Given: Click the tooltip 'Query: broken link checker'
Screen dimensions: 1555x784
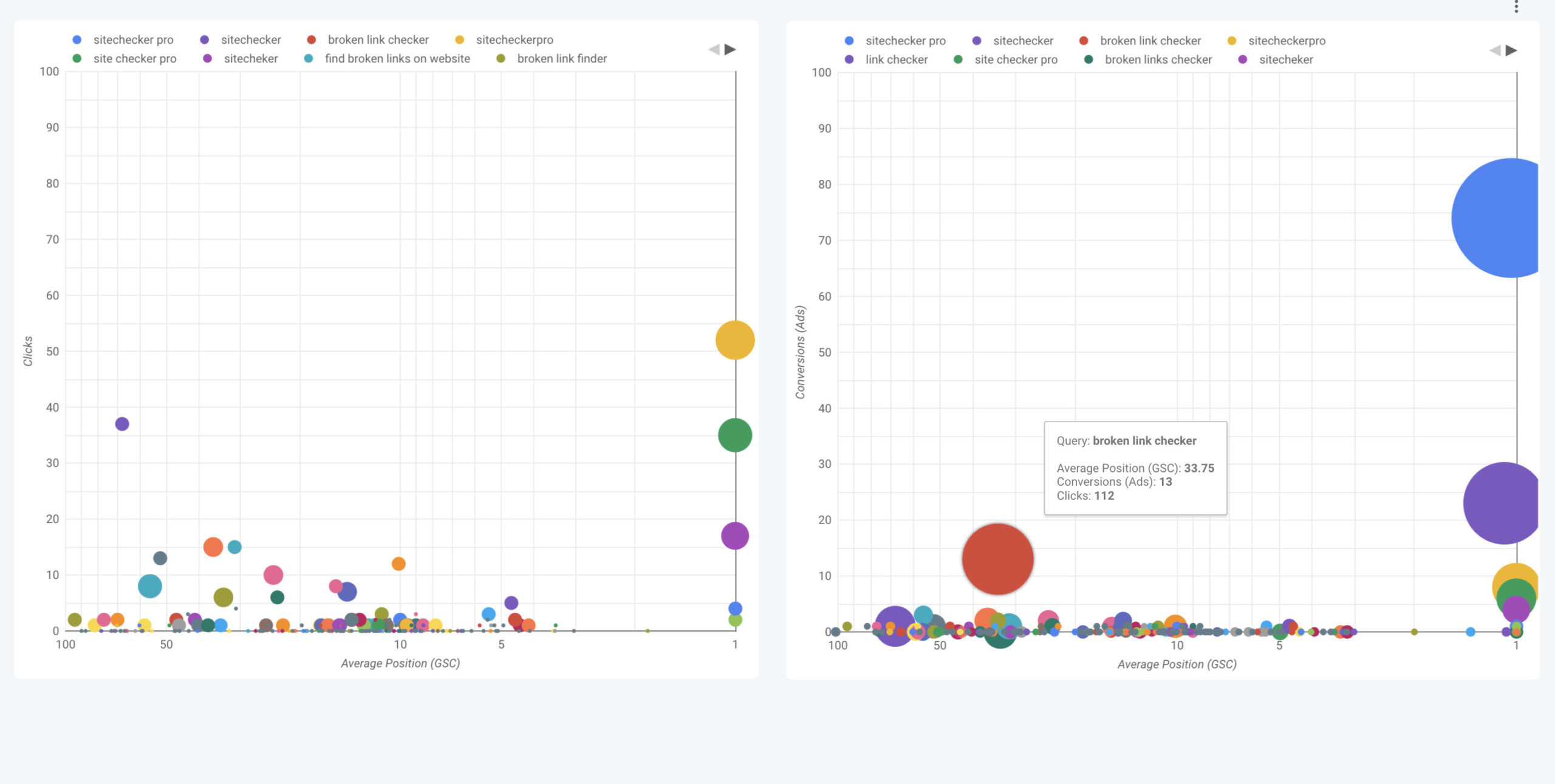Looking at the screenshot, I should point(1127,441).
